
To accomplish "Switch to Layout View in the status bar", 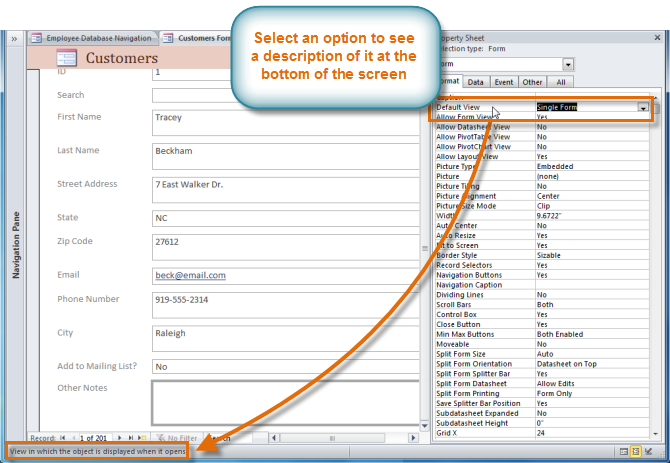I will point(636,451).
